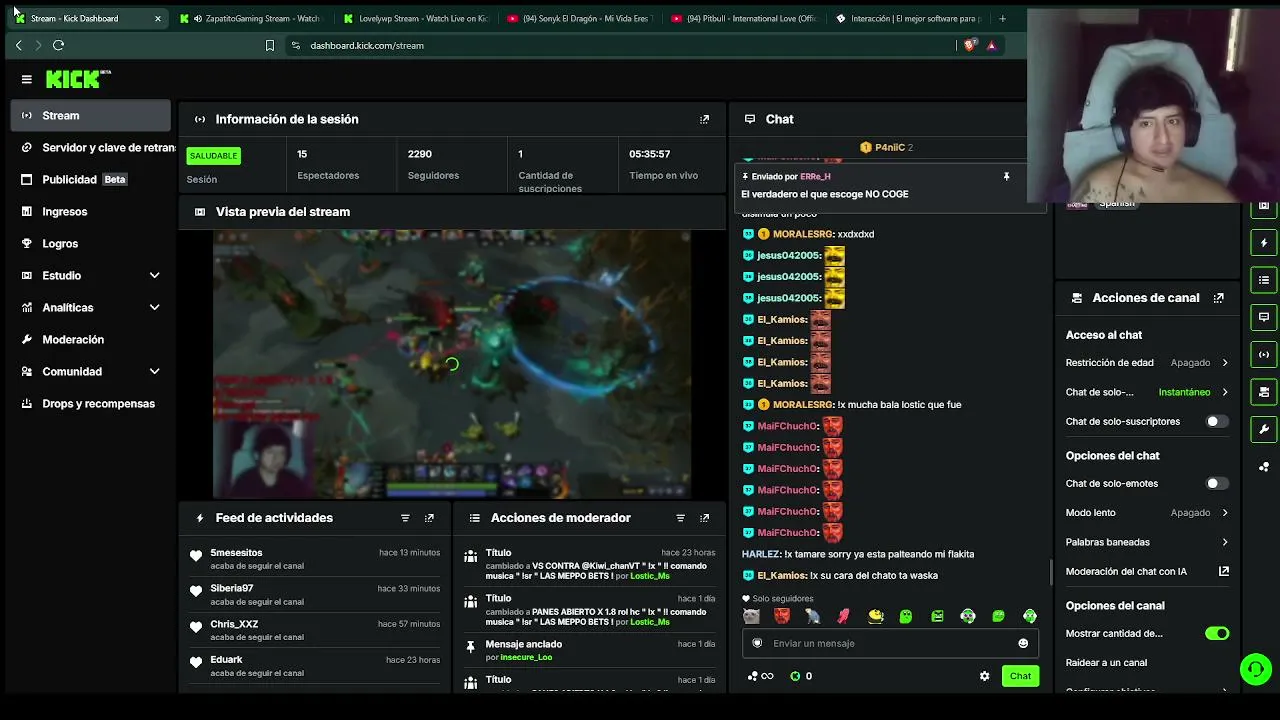
Task: Click the channel points infinity icon
Action: pos(761,676)
